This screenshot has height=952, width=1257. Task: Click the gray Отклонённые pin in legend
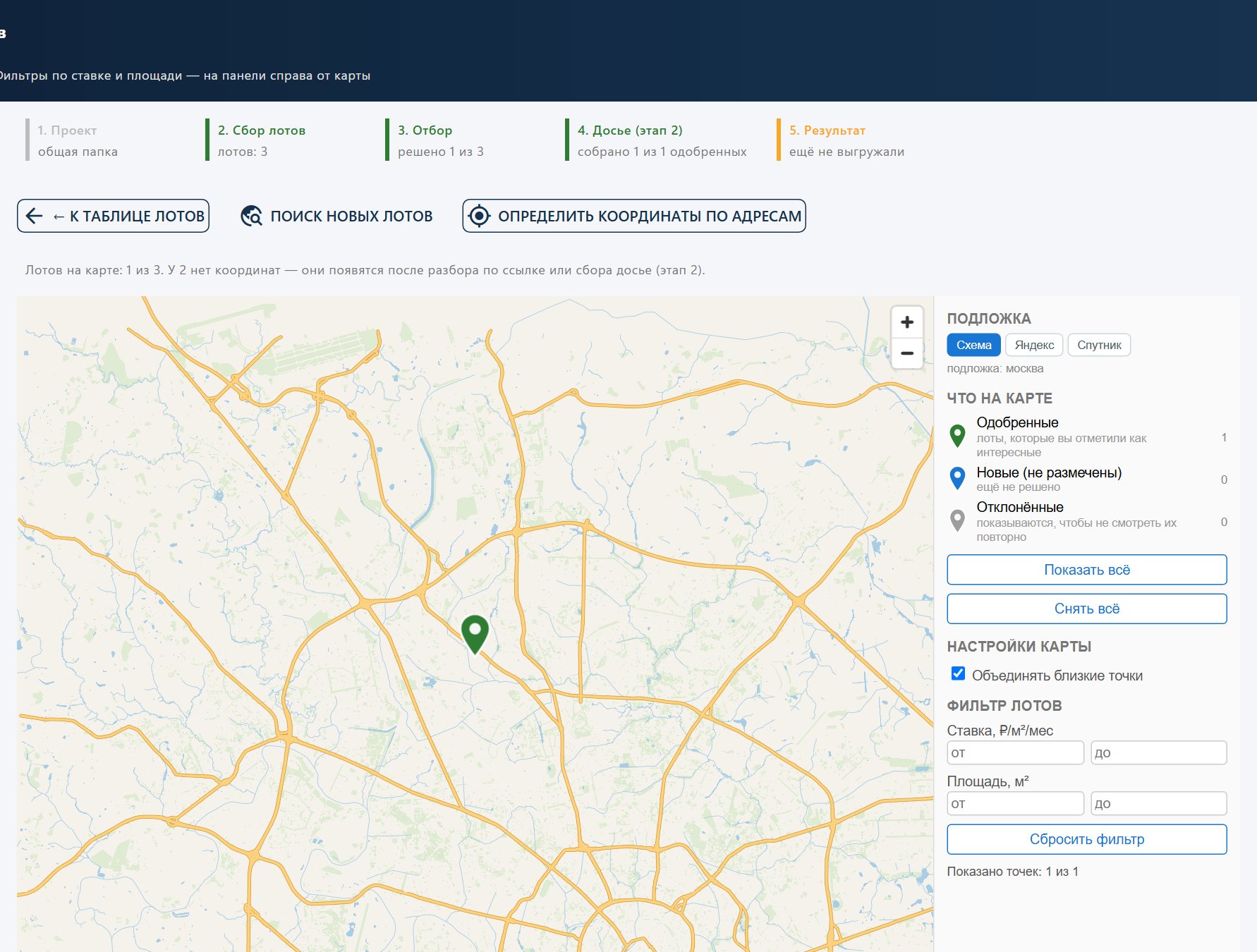pos(957,521)
